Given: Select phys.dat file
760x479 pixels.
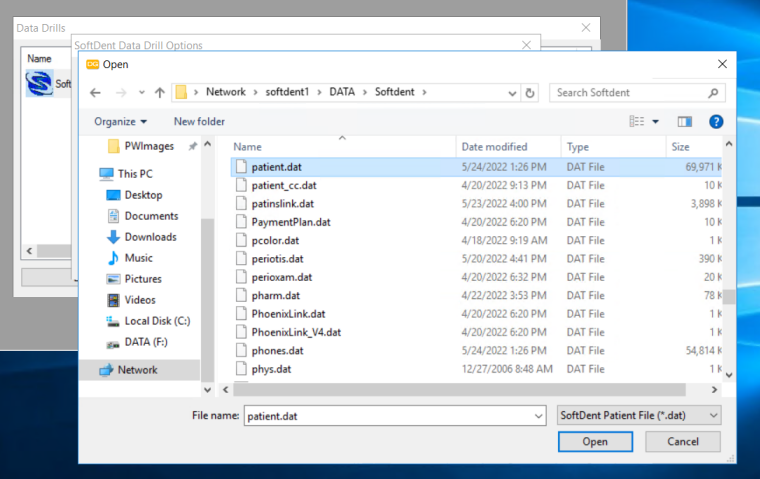Looking at the screenshot, I should 271,369.
